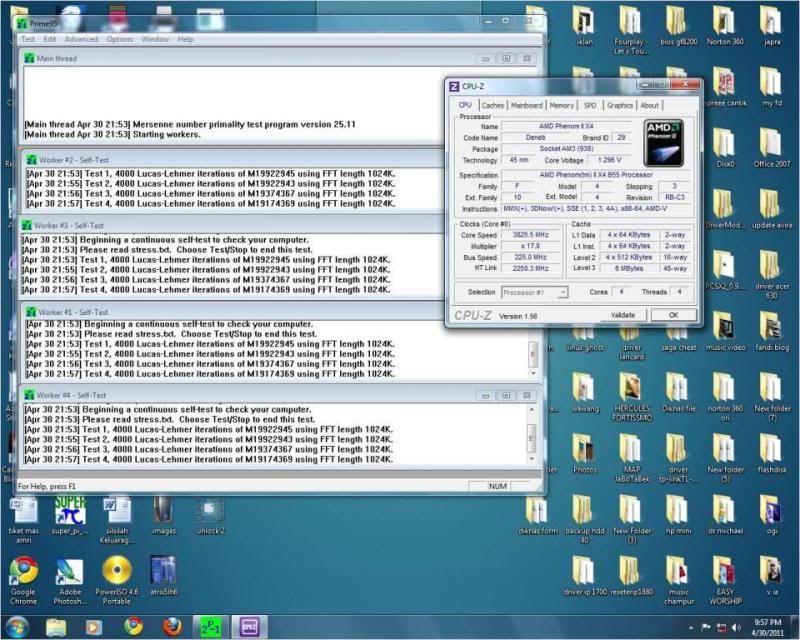This screenshot has width=800, height=640.
Task: Click the Worker #2 Self-Test window icon
Action: [x=32, y=160]
